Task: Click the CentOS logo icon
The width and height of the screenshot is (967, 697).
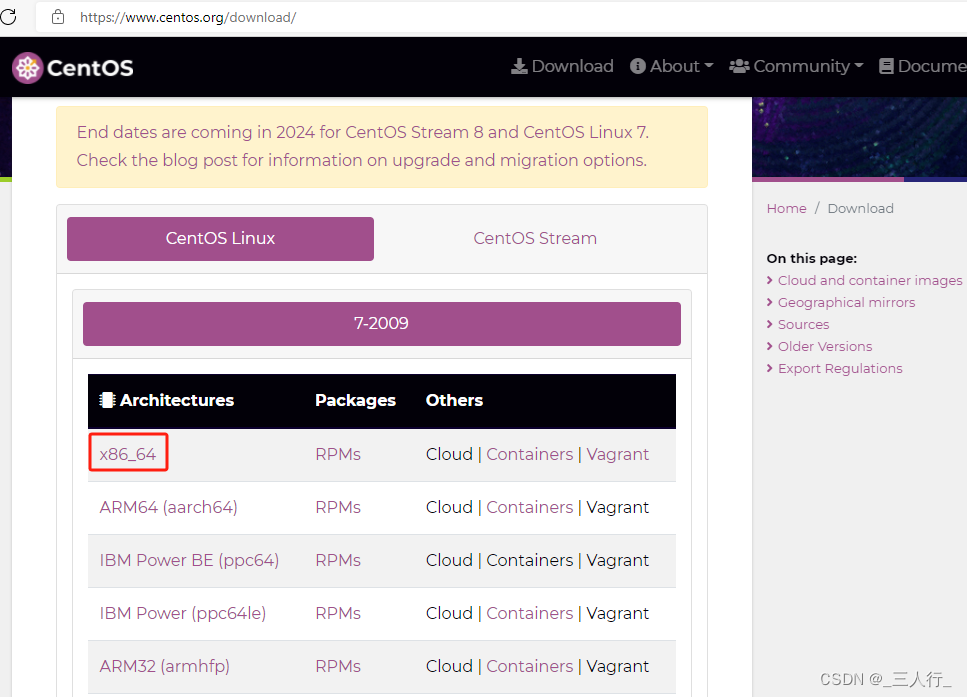Action: 28,67
